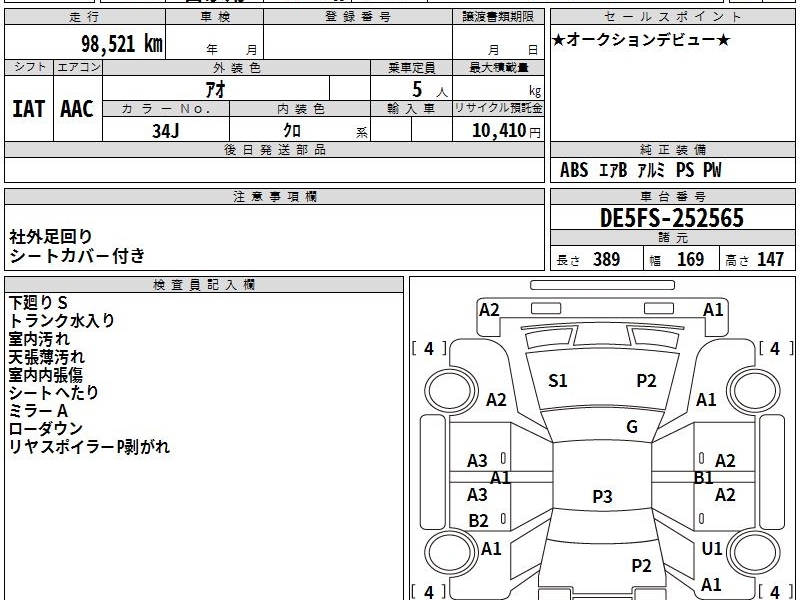Select the IAT shift value
Screen dimensions: 800x600
point(29,109)
